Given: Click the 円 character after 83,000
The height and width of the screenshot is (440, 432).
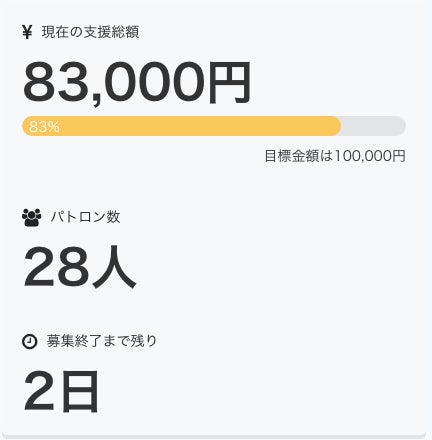Looking at the screenshot, I should (230, 83).
